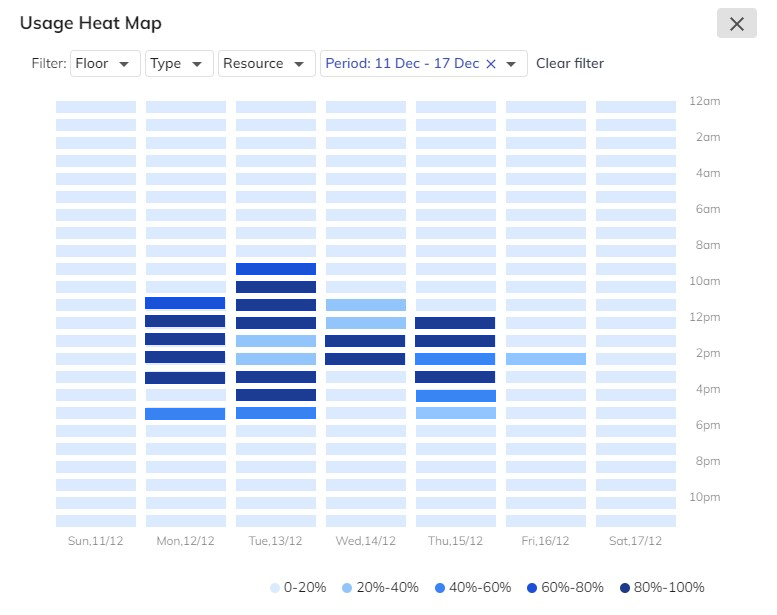The image size is (777, 615).
Task: Click the Monday 5pm heat map cell
Action: pyautogui.click(x=185, y=413)
